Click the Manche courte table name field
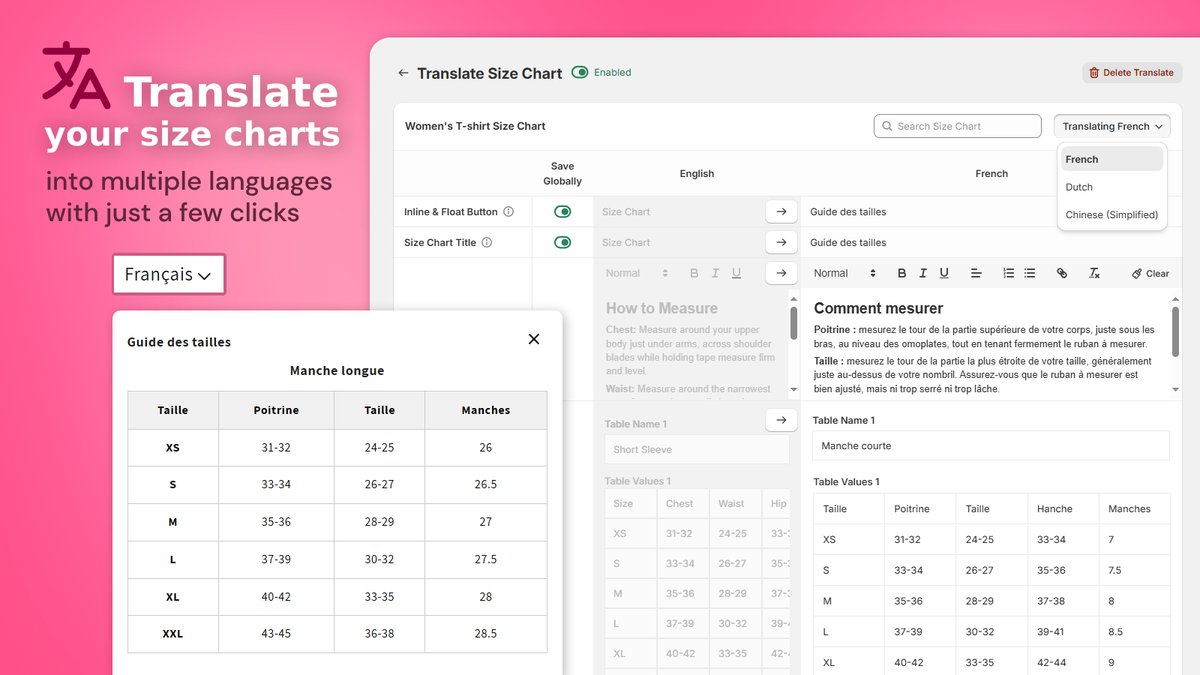1200x675 pixels. [x=991, y=446]
